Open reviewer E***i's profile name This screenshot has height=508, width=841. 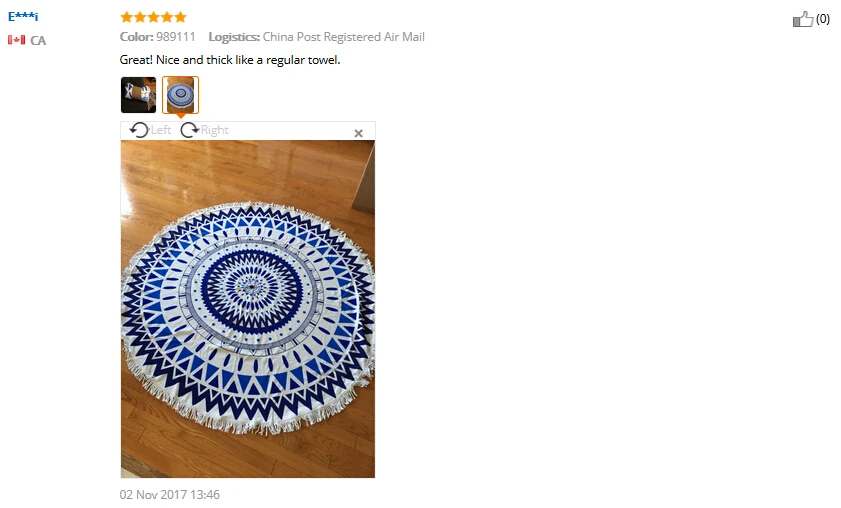(x=23, y=16)
